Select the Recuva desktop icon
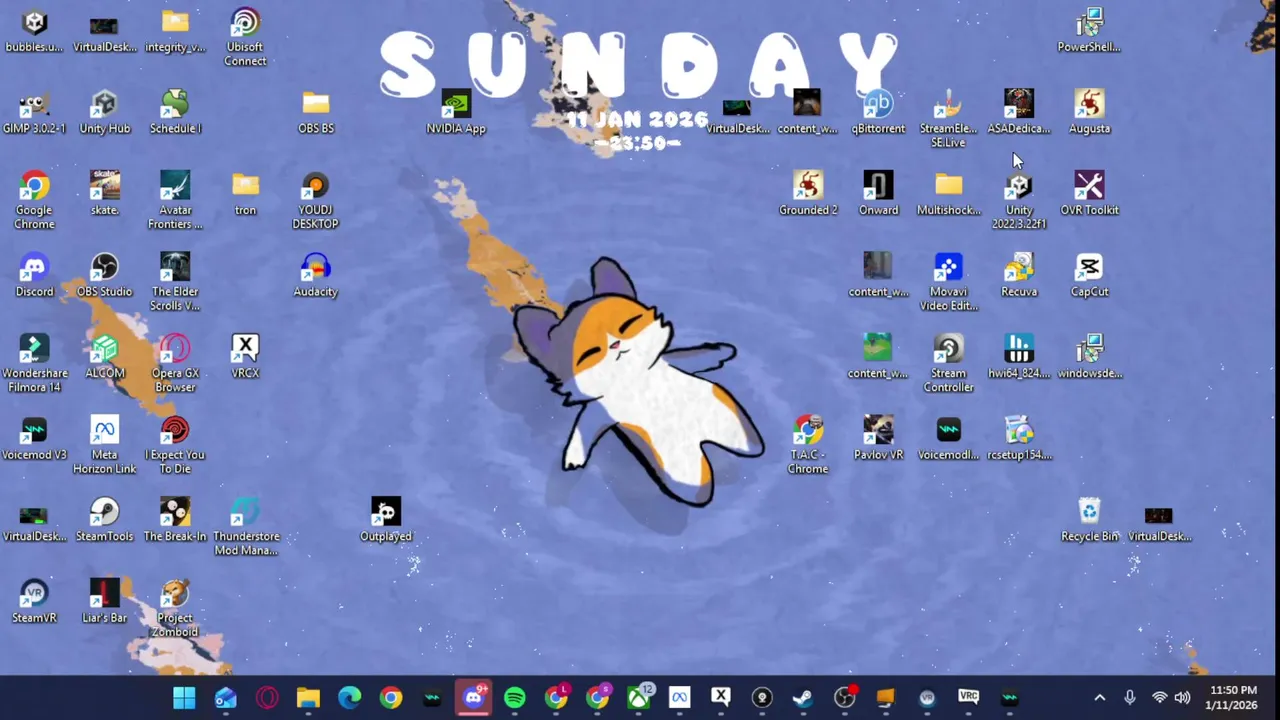Image resolution: width=1280 pixels, height=720 pixels. [x=1019, y=275]
